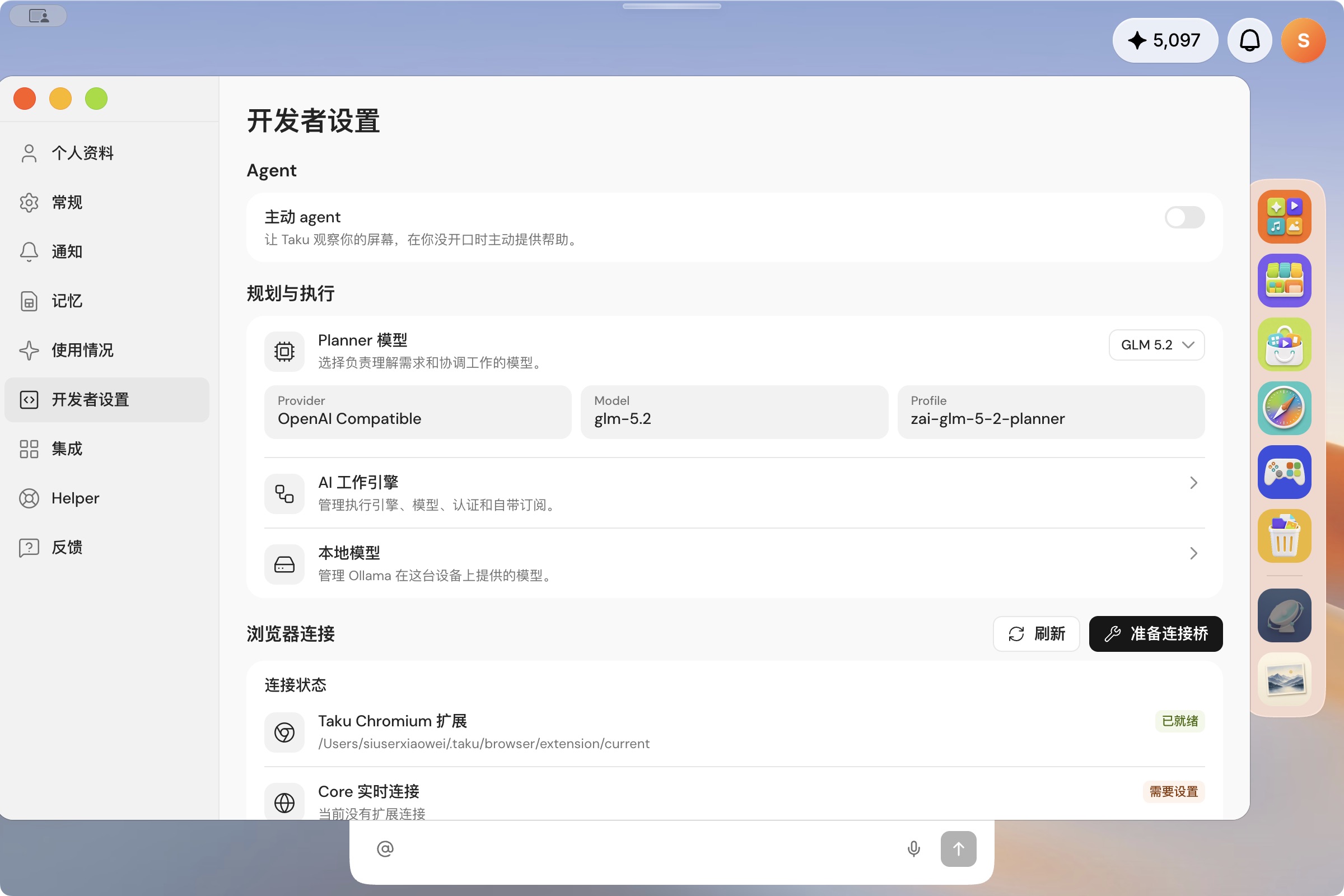The height and width of the screenshot is (896, 1344).
Task: Click the Core 实时连接 globe icon
Action: tap(284, 802)
